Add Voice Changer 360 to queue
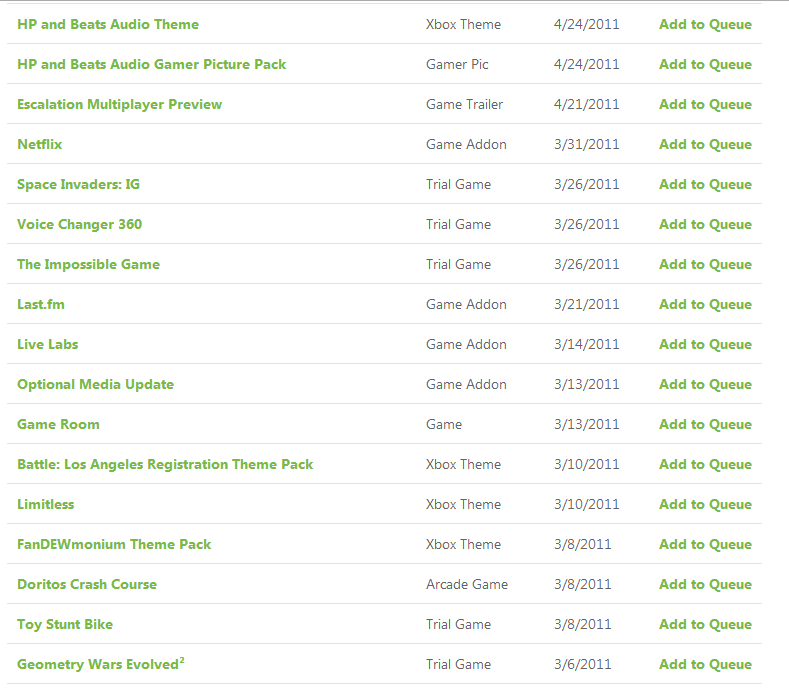Viewport: 789px width, 694px height. point(705,224)
